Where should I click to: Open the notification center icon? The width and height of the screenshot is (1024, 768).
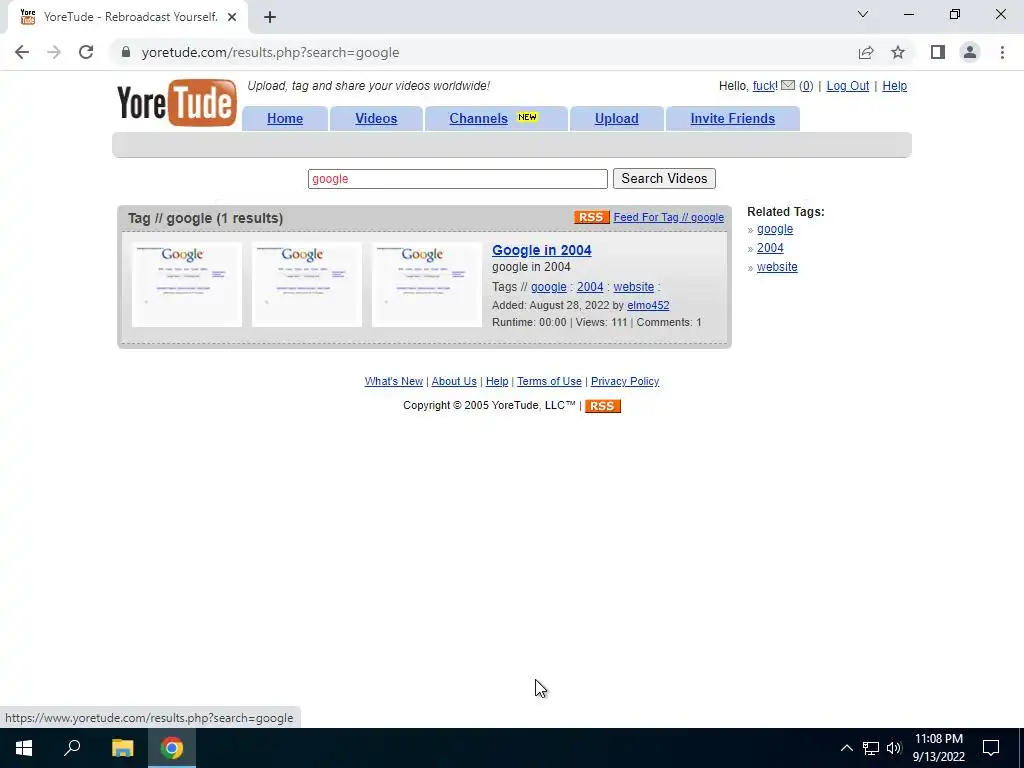(x=991, y=748)
